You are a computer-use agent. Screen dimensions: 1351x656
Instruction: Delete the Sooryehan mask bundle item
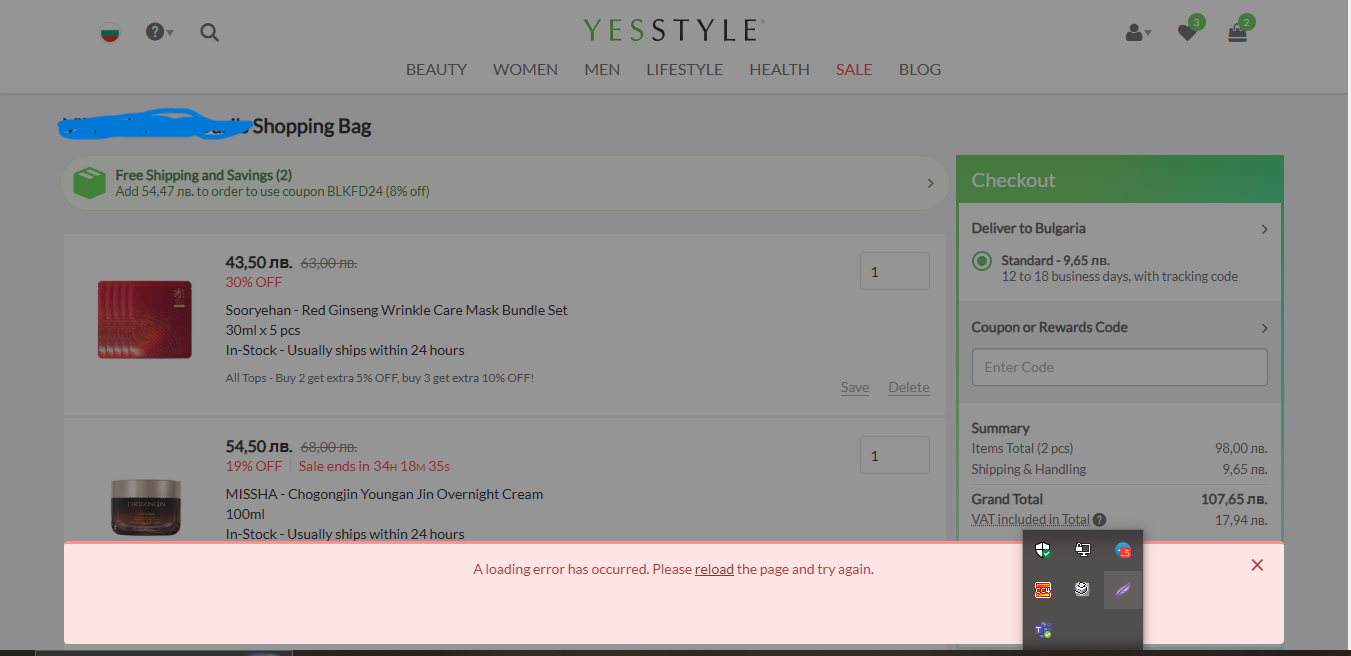908,387
